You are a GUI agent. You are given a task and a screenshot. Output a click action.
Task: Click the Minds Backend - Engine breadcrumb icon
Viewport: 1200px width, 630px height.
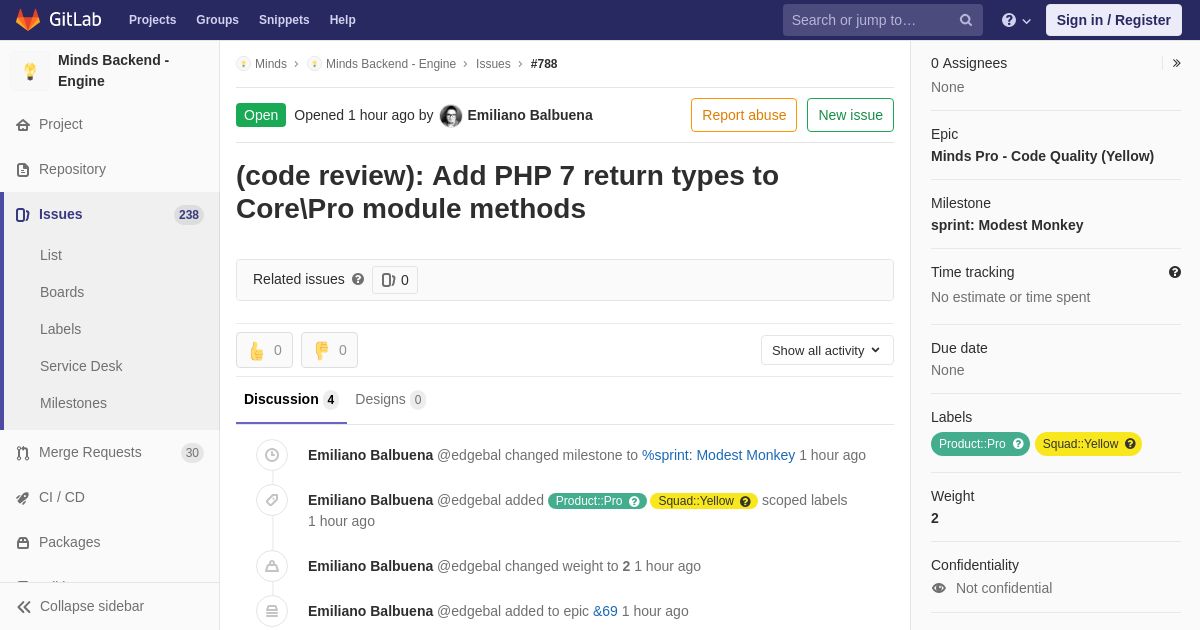point(314,64)
